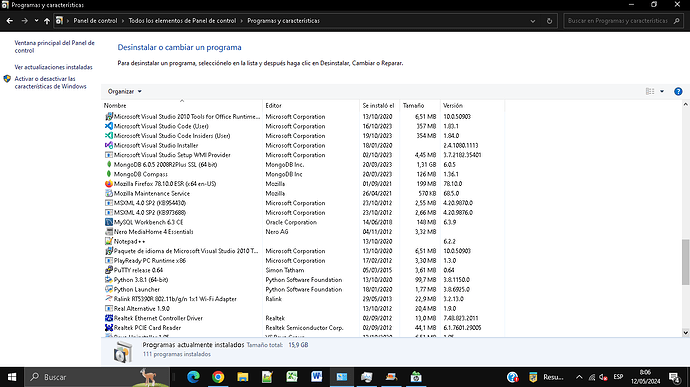Image resolution: width=690 pixels, height=387 pixels.
Task: Select the Python Launcher icon
Action: (109, 289)
